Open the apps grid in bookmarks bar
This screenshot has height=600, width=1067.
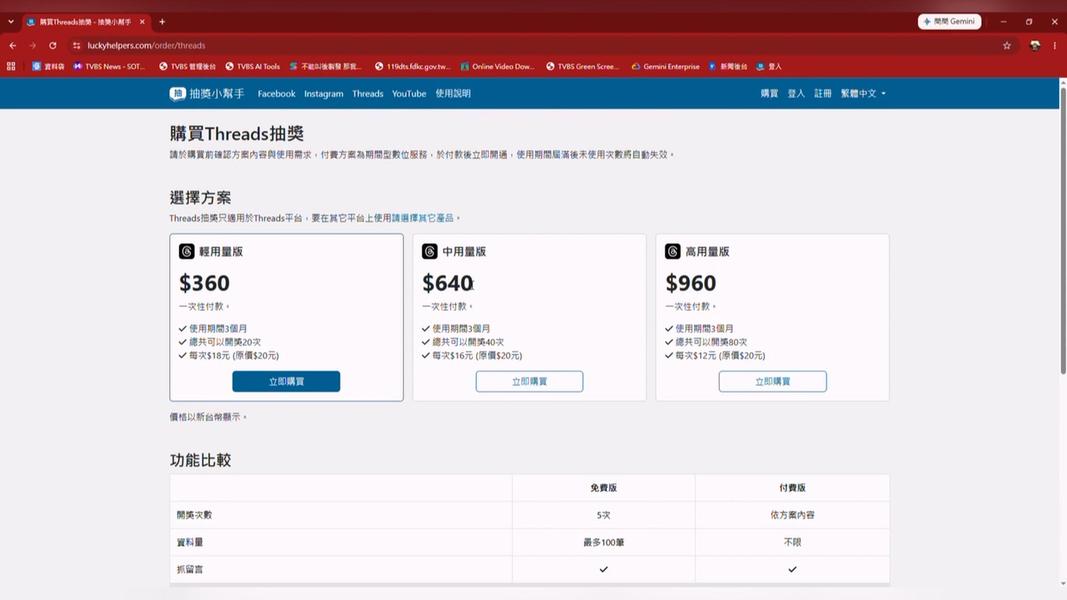[11, 66]
